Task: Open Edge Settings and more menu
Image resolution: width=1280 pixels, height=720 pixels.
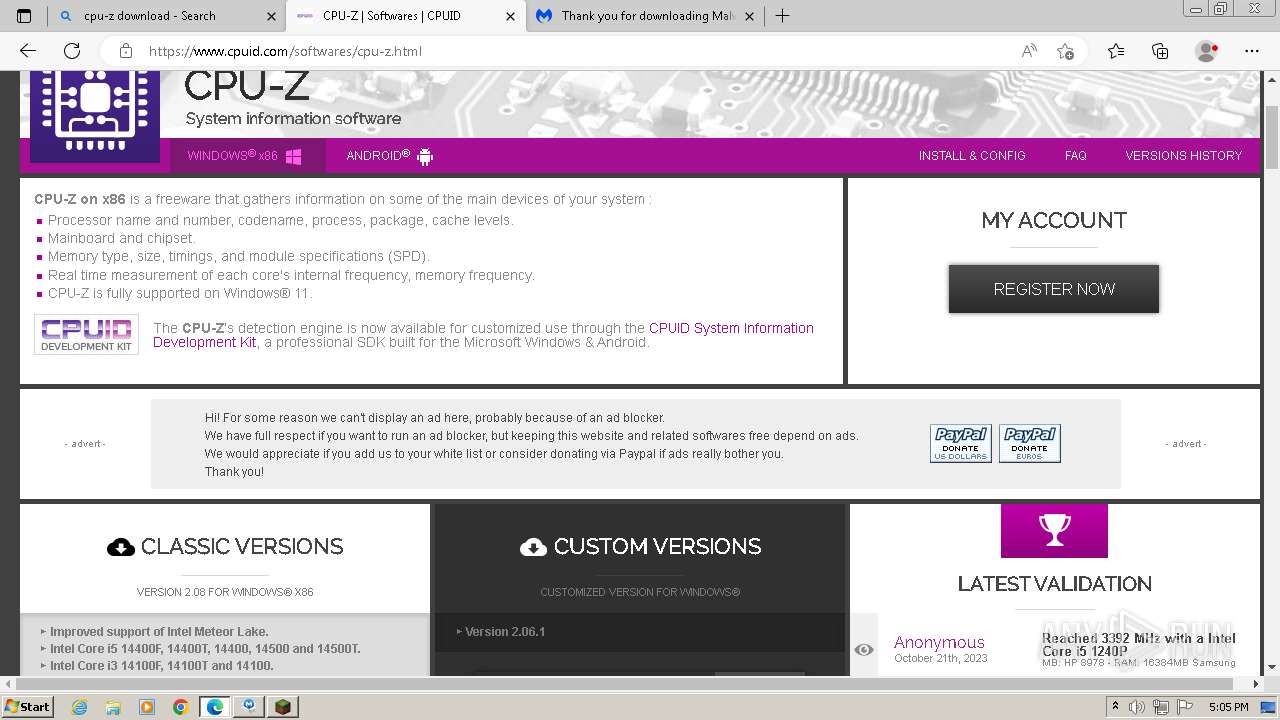Action: [1252, 51]
